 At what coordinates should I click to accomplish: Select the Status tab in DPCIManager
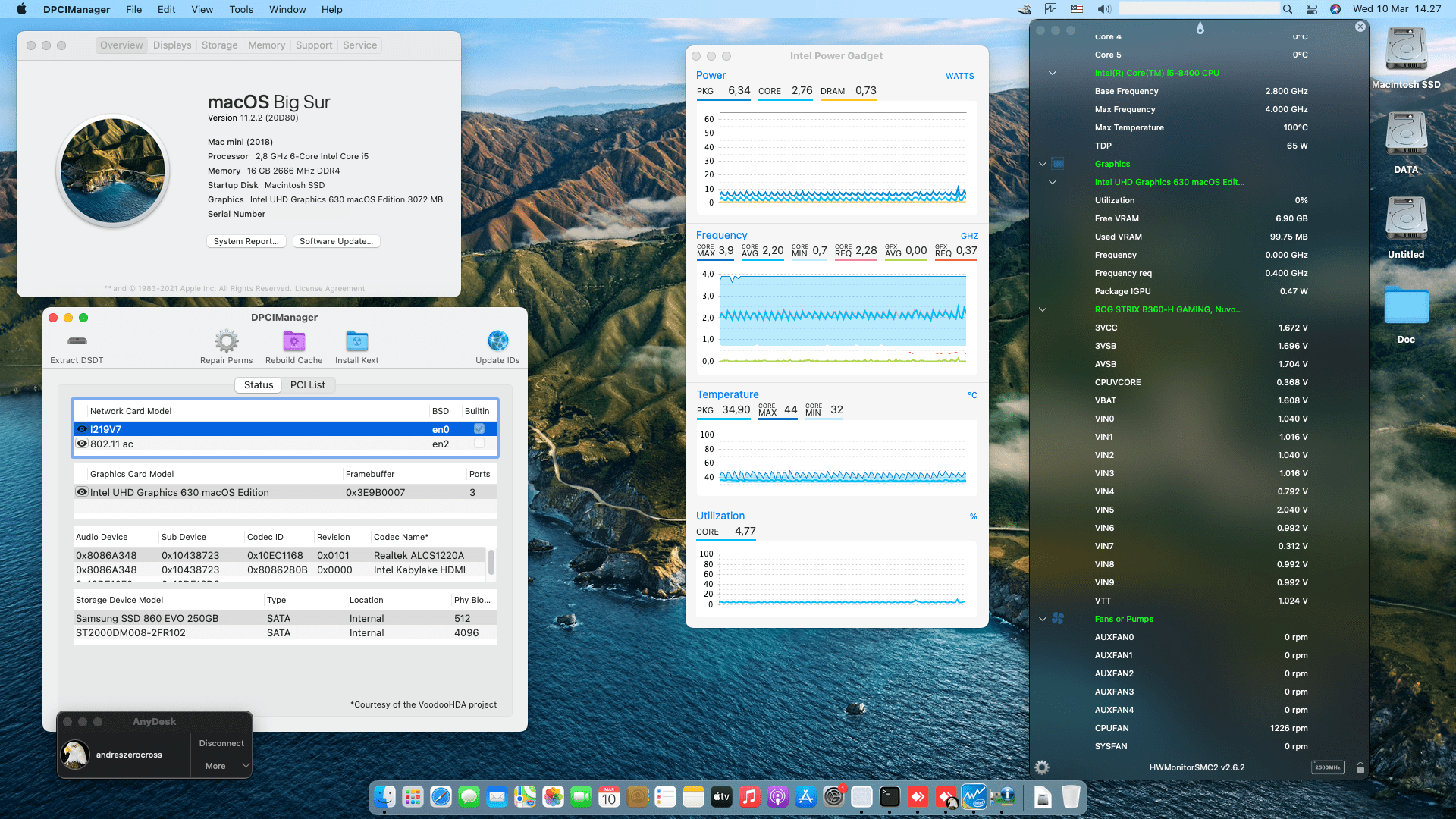click(x=259, y=385)
